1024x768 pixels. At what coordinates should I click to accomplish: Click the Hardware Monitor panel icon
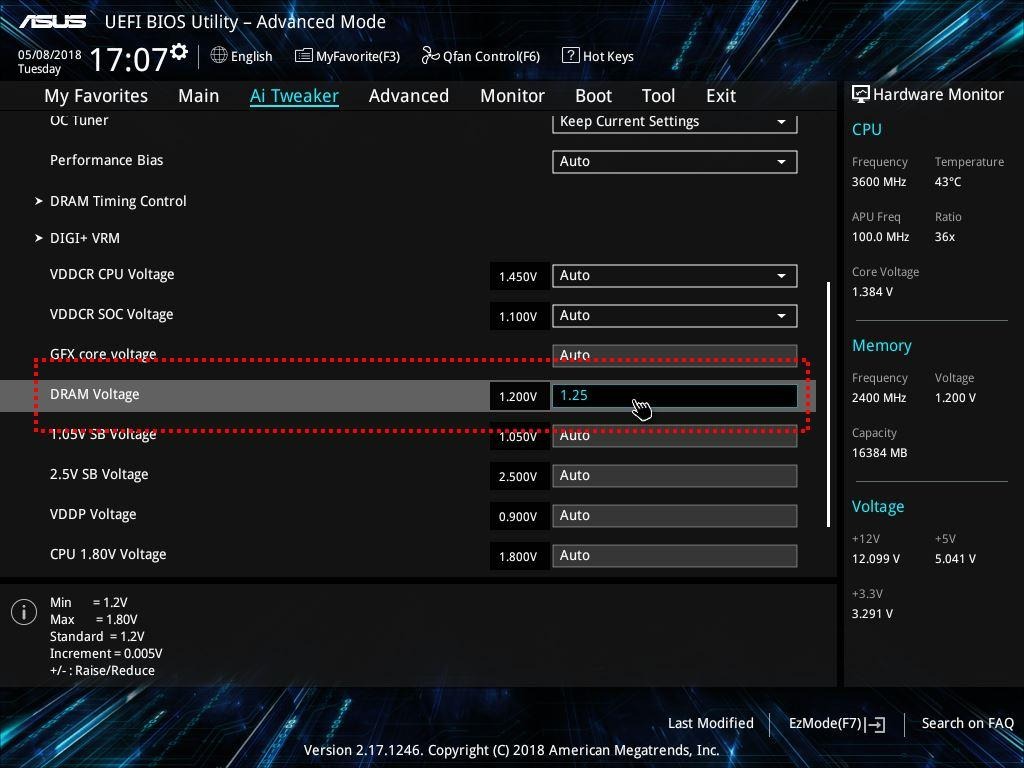tap(861, 94)
